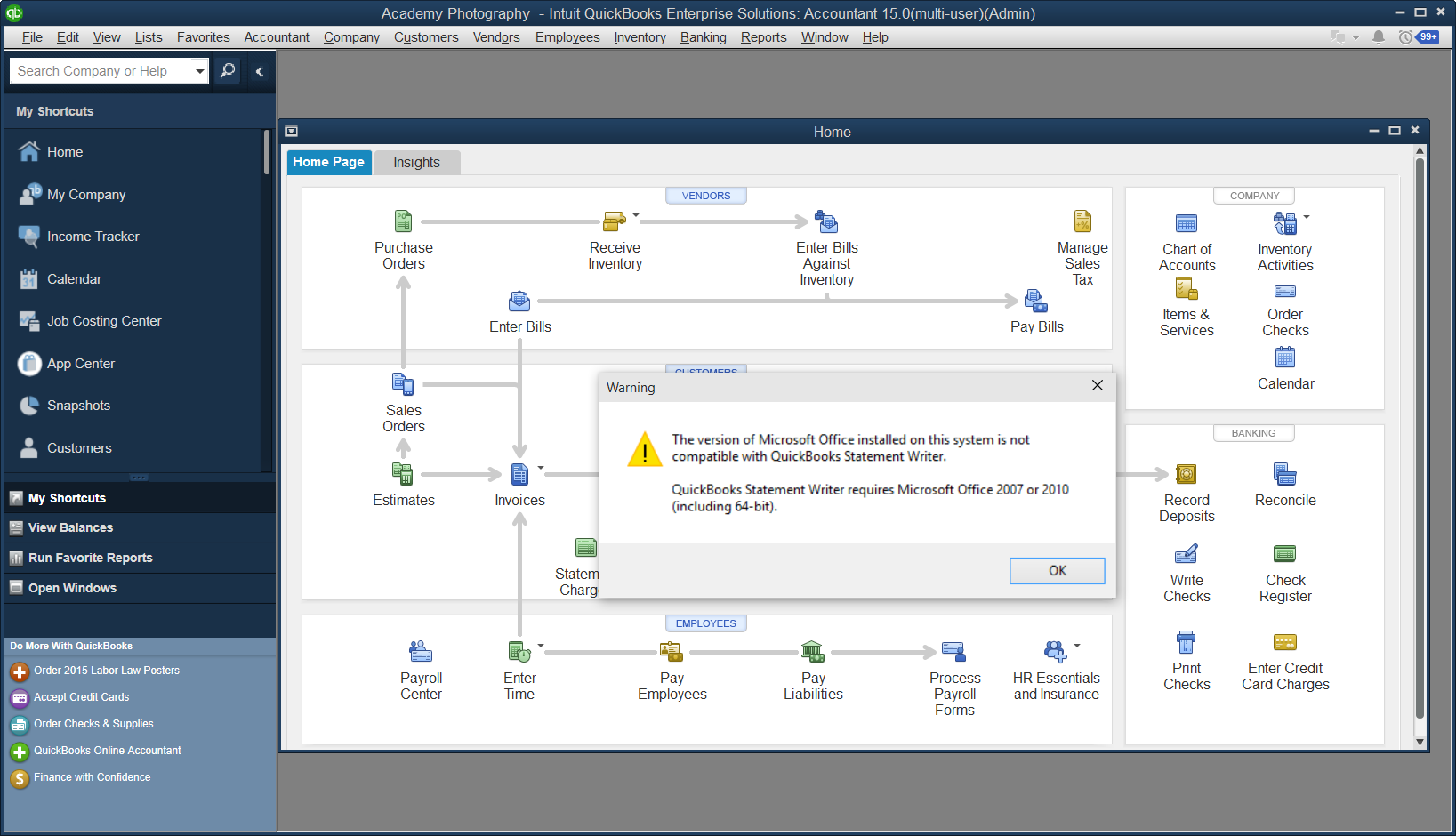Image resolution: width=1456 pixels, height=836 pixels.
Task: Click the Snapshots shortcut in the sidebar
Action: [x=78, y=406]
